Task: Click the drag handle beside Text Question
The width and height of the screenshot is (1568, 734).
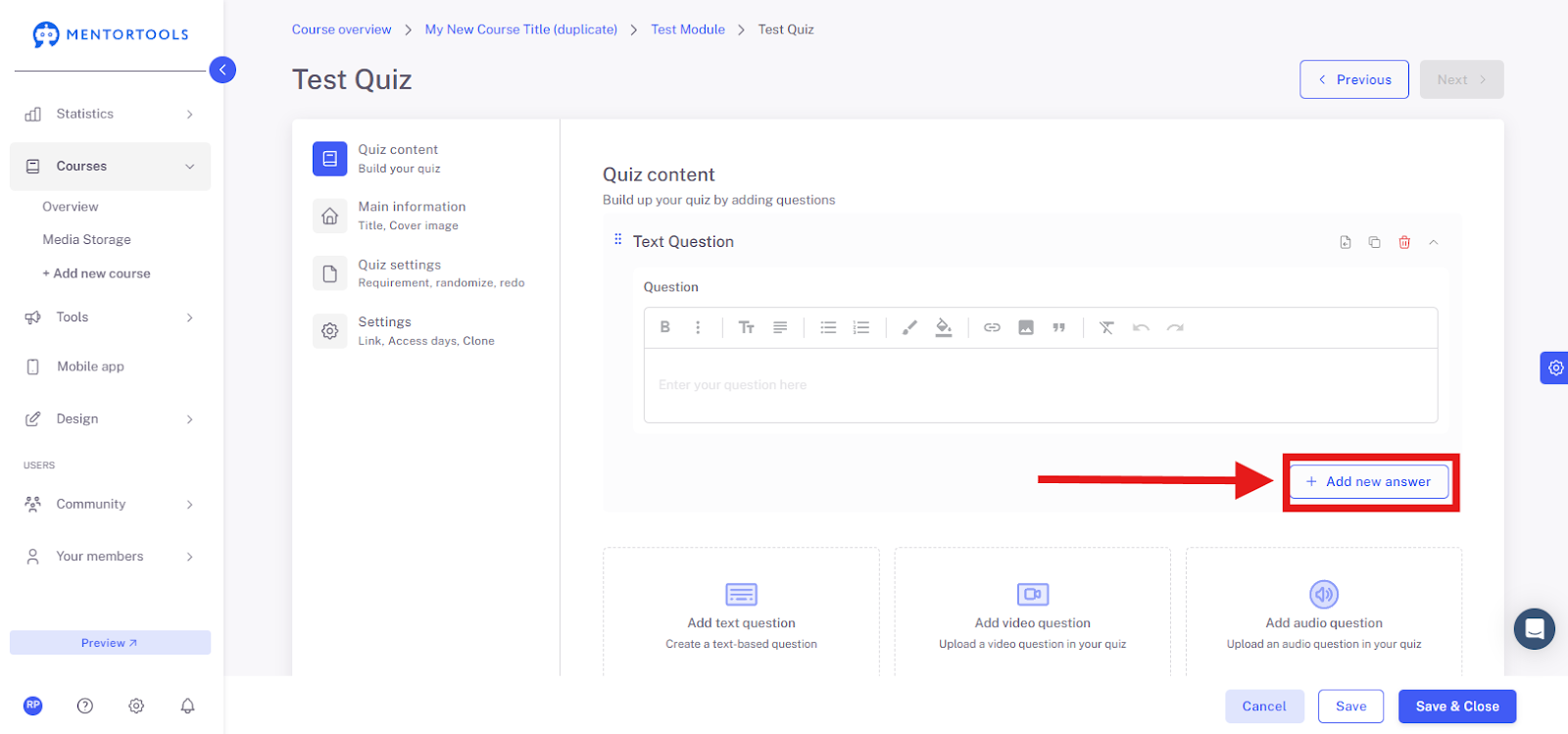Action: click(x=617, y=240)
